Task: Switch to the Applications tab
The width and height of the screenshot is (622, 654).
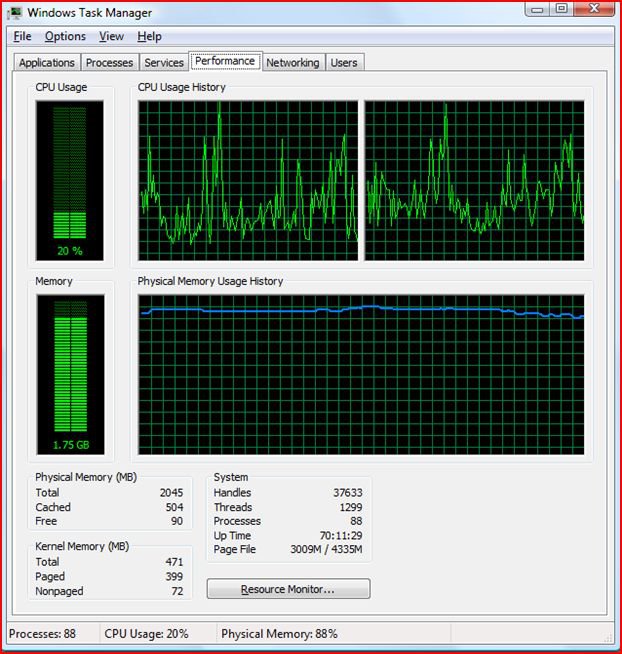Action: [47, 63]
